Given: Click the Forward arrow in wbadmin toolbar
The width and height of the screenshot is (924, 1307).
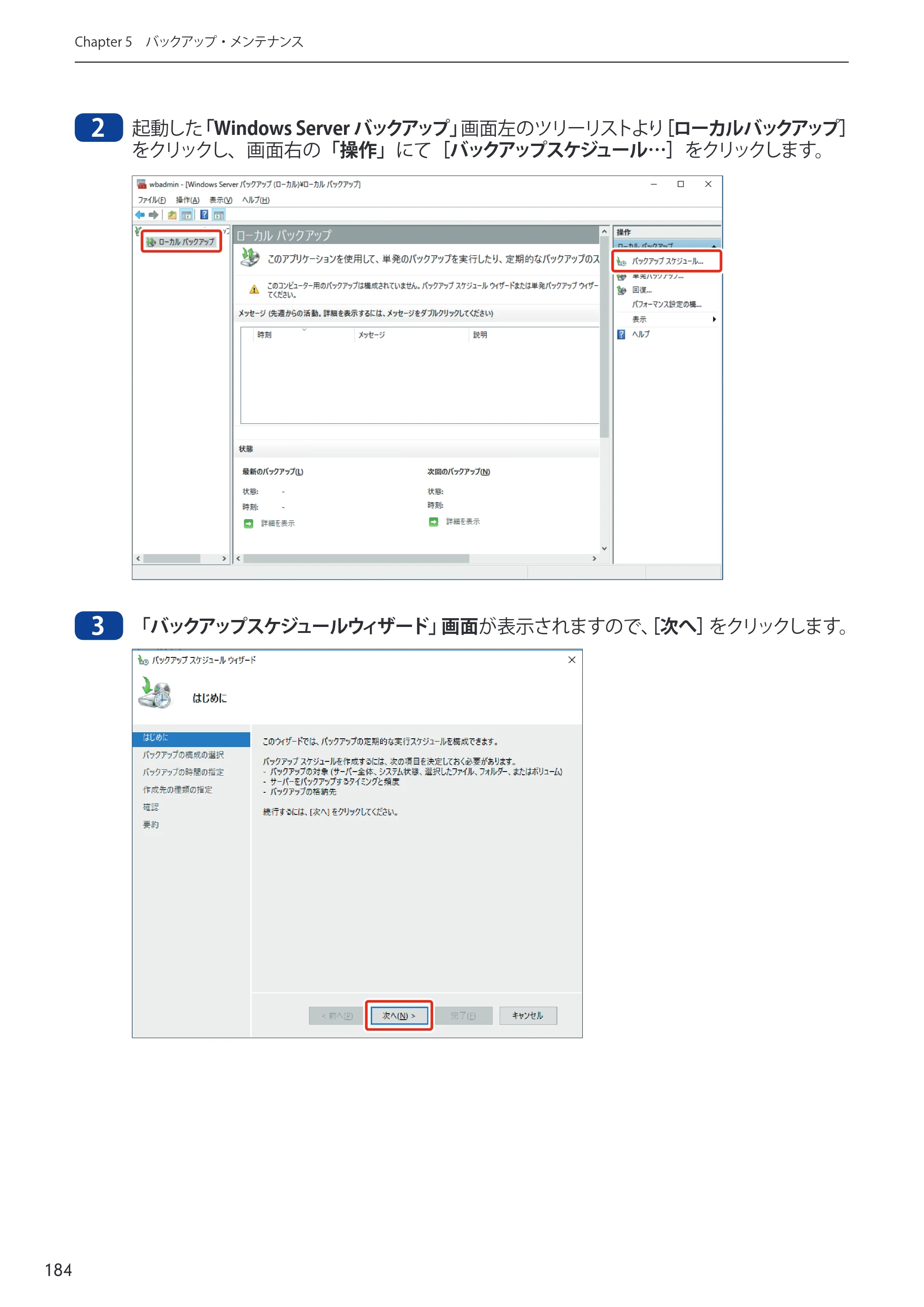Looking at the screenshot, I should 154,215.
